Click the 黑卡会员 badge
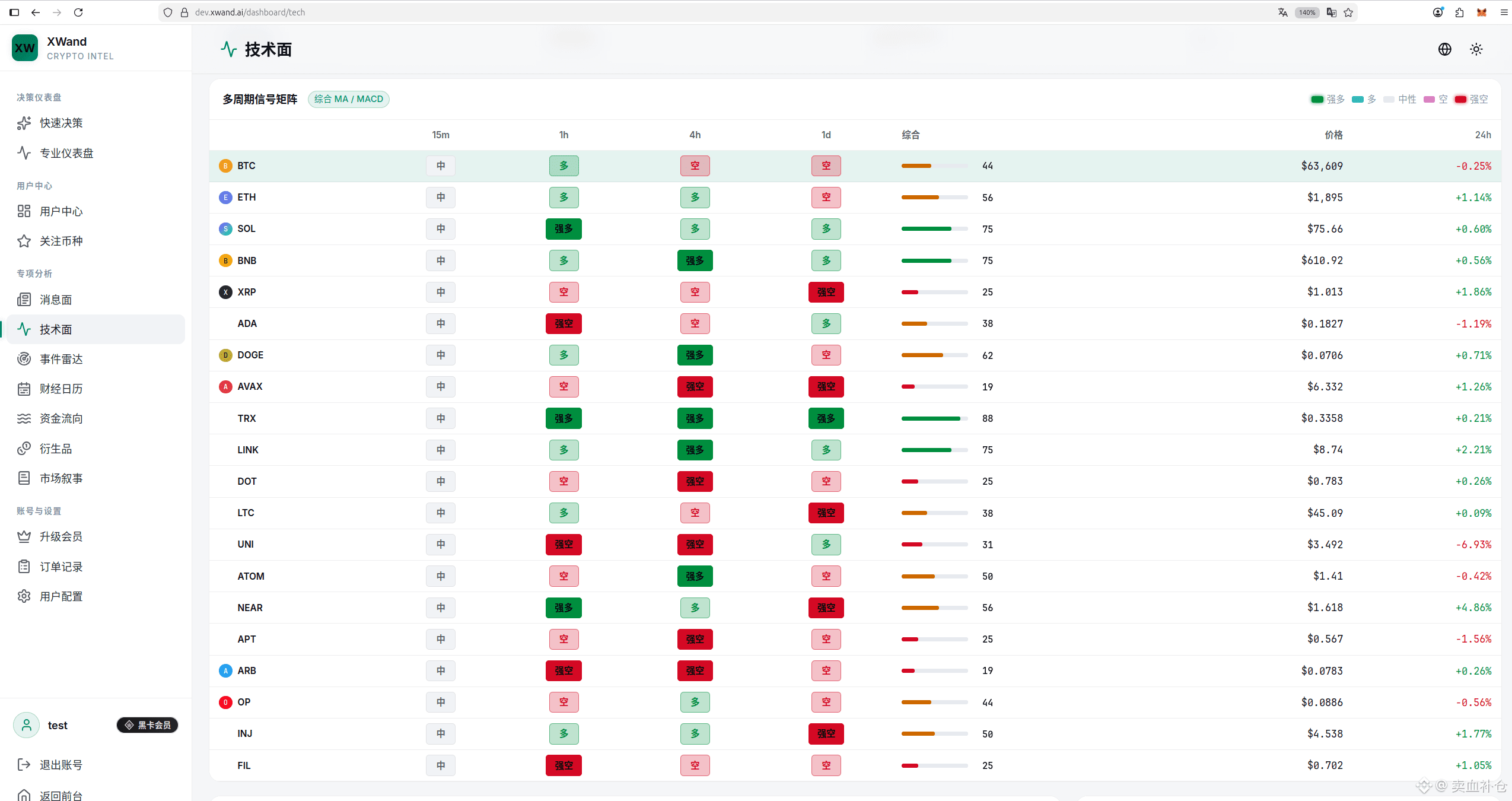Screen dimensions: 1512x801 coord(148,725)
